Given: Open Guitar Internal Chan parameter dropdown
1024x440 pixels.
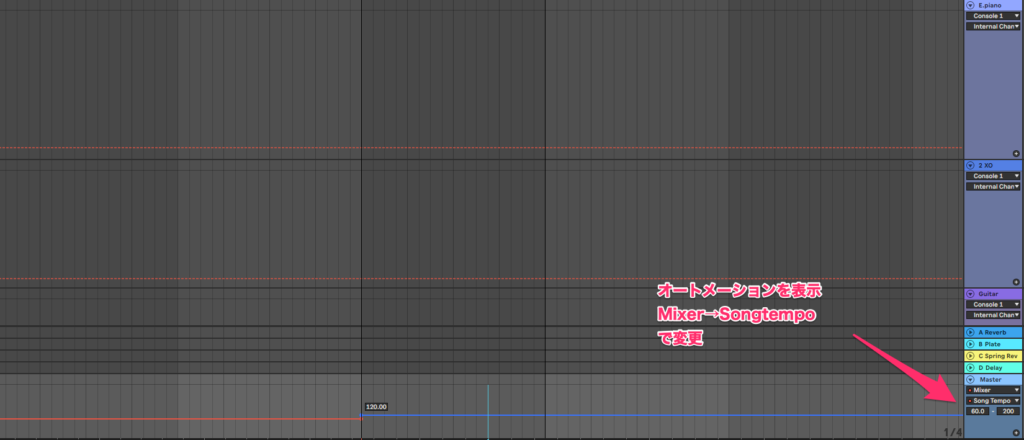Looking at the screenshot, I should (993, 315).
